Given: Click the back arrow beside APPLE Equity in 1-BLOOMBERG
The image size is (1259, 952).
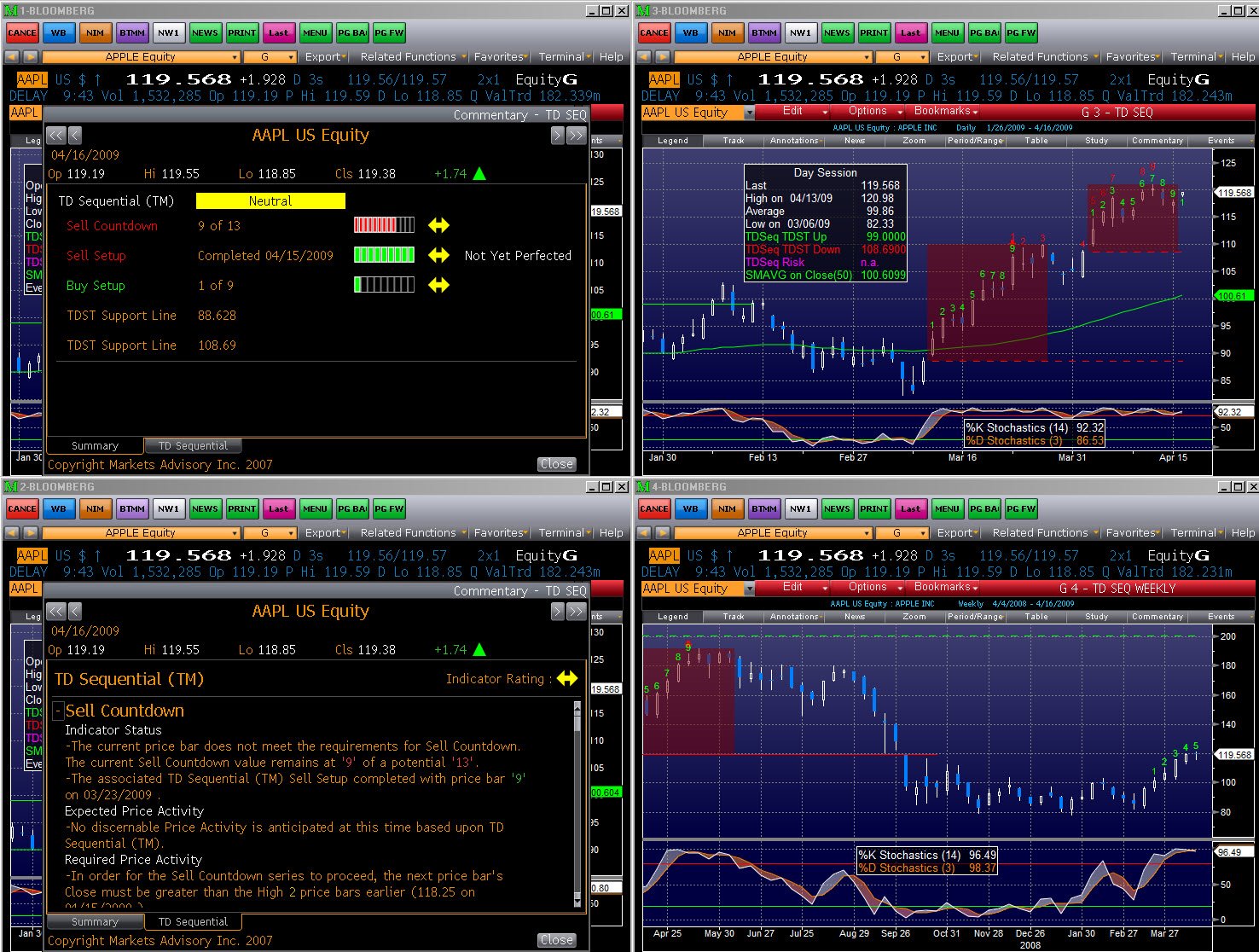Looking at the screenshot, I should [12, 56].
